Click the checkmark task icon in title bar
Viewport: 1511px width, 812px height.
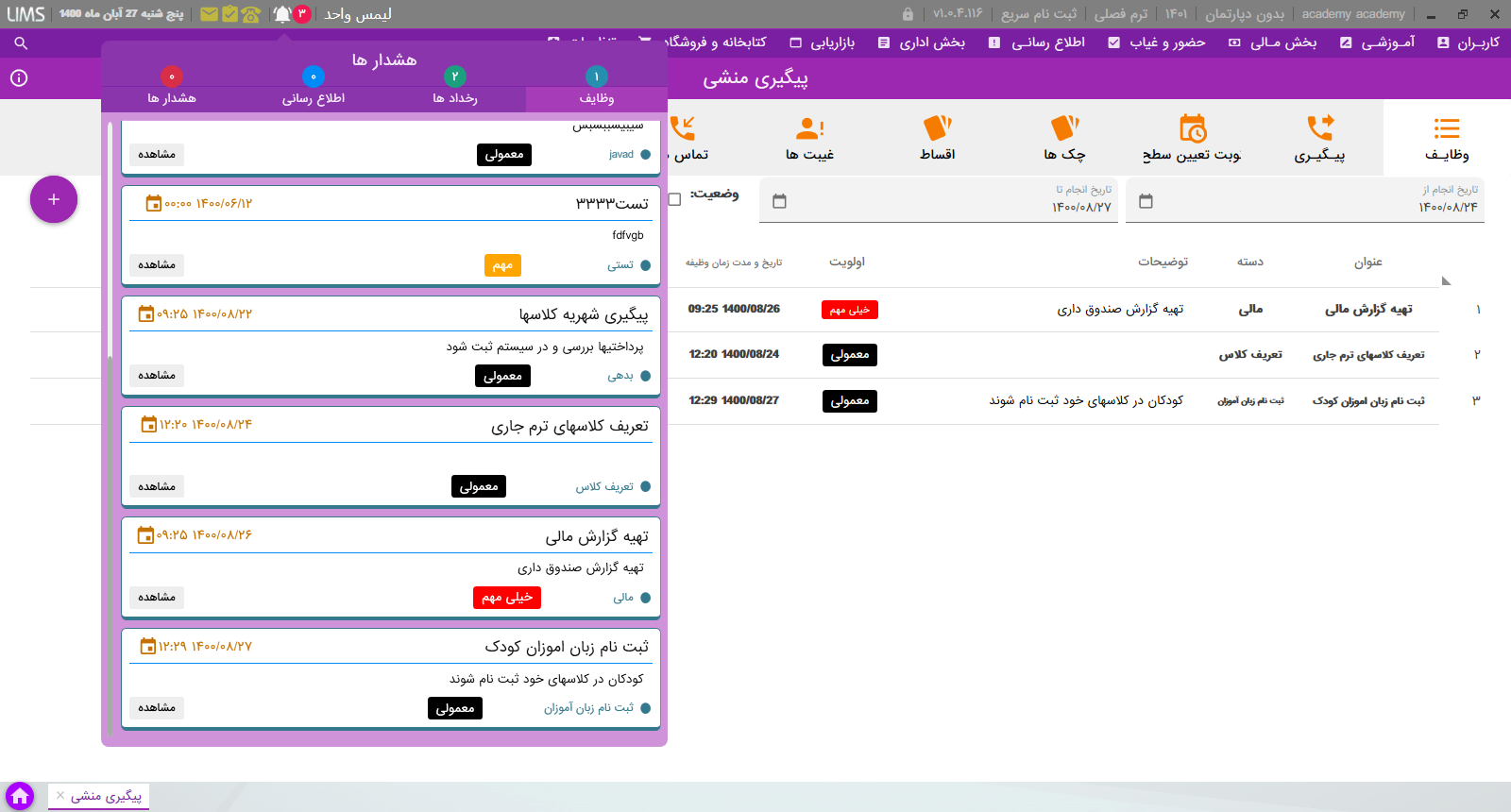pyautogui.click(x=229, y=14)
